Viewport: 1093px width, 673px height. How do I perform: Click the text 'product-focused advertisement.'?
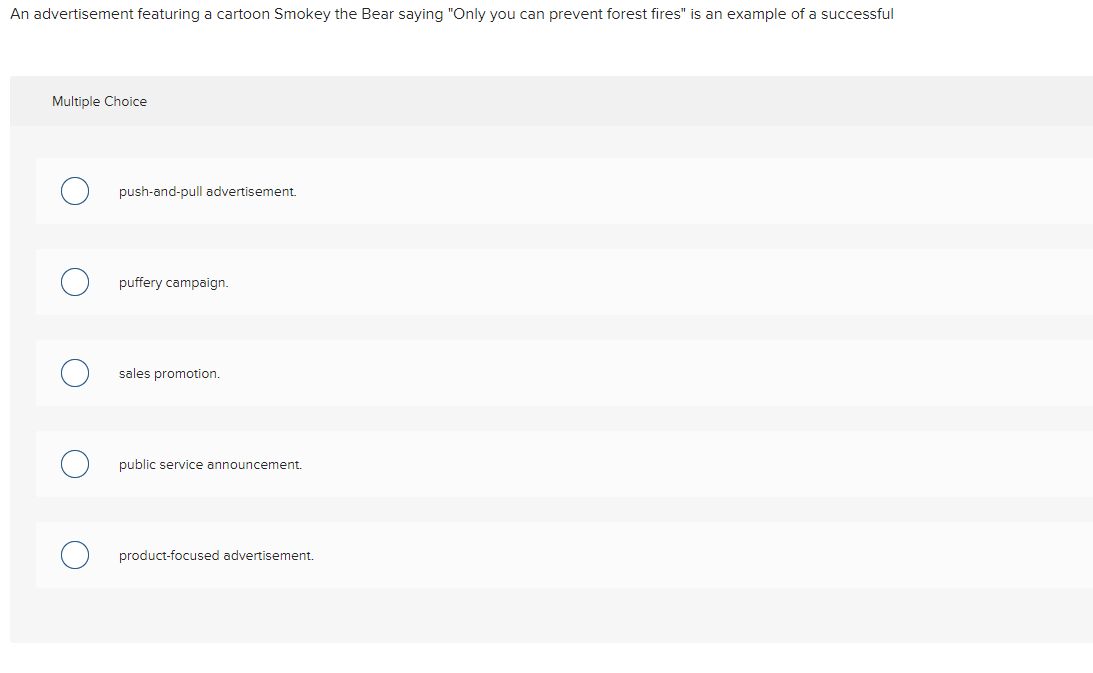(216, 555)
